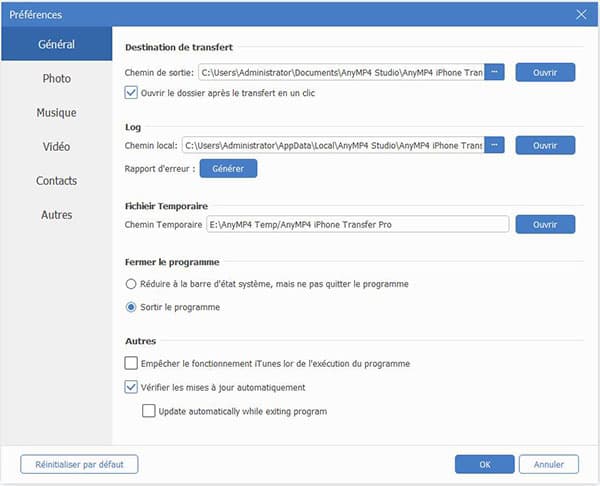Image resolution: width=600 pixels, height=486 pixels.
Task: Enable 'Empêcher le fonctionnement iTunes' checkbox
Action: coord(131,363)
